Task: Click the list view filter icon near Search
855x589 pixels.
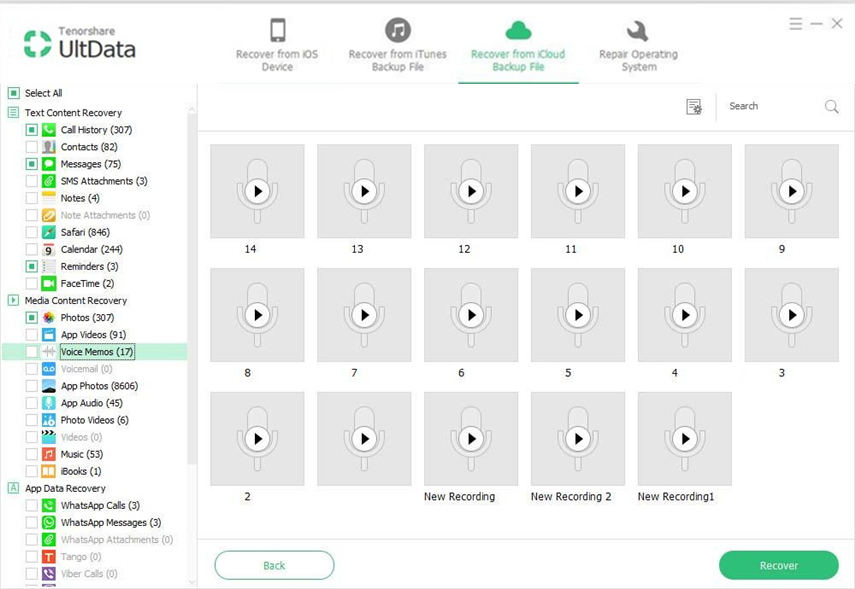Action: [x=694, y=107]
